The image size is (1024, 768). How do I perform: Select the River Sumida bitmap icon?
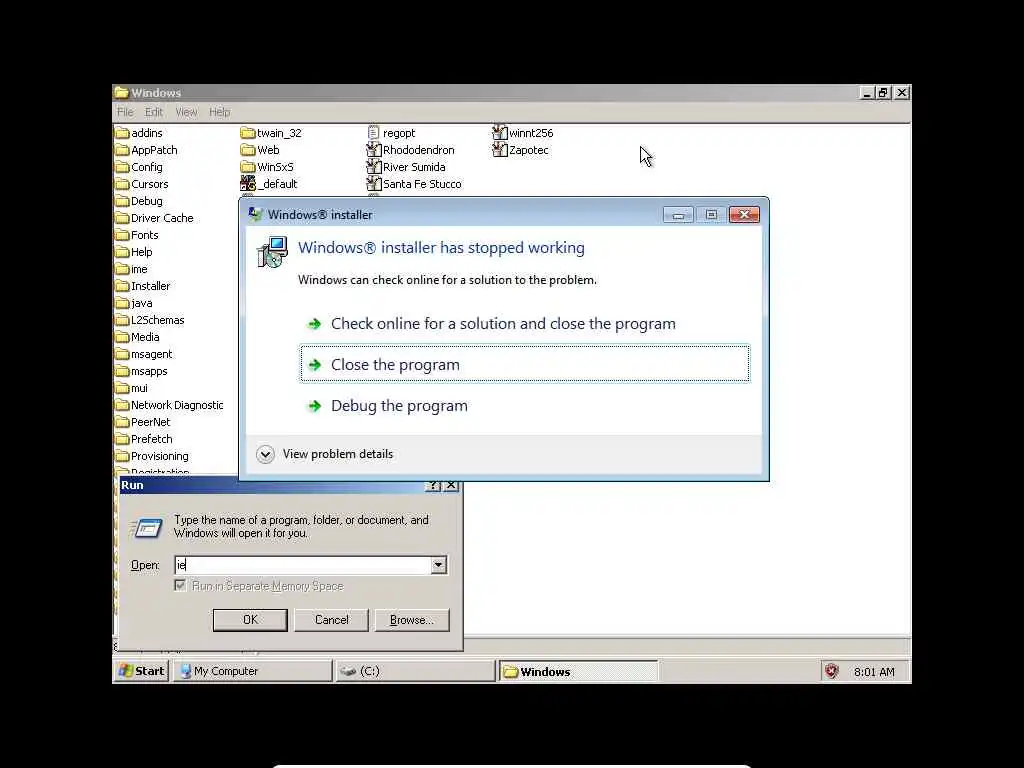click(x=374, y=167)
